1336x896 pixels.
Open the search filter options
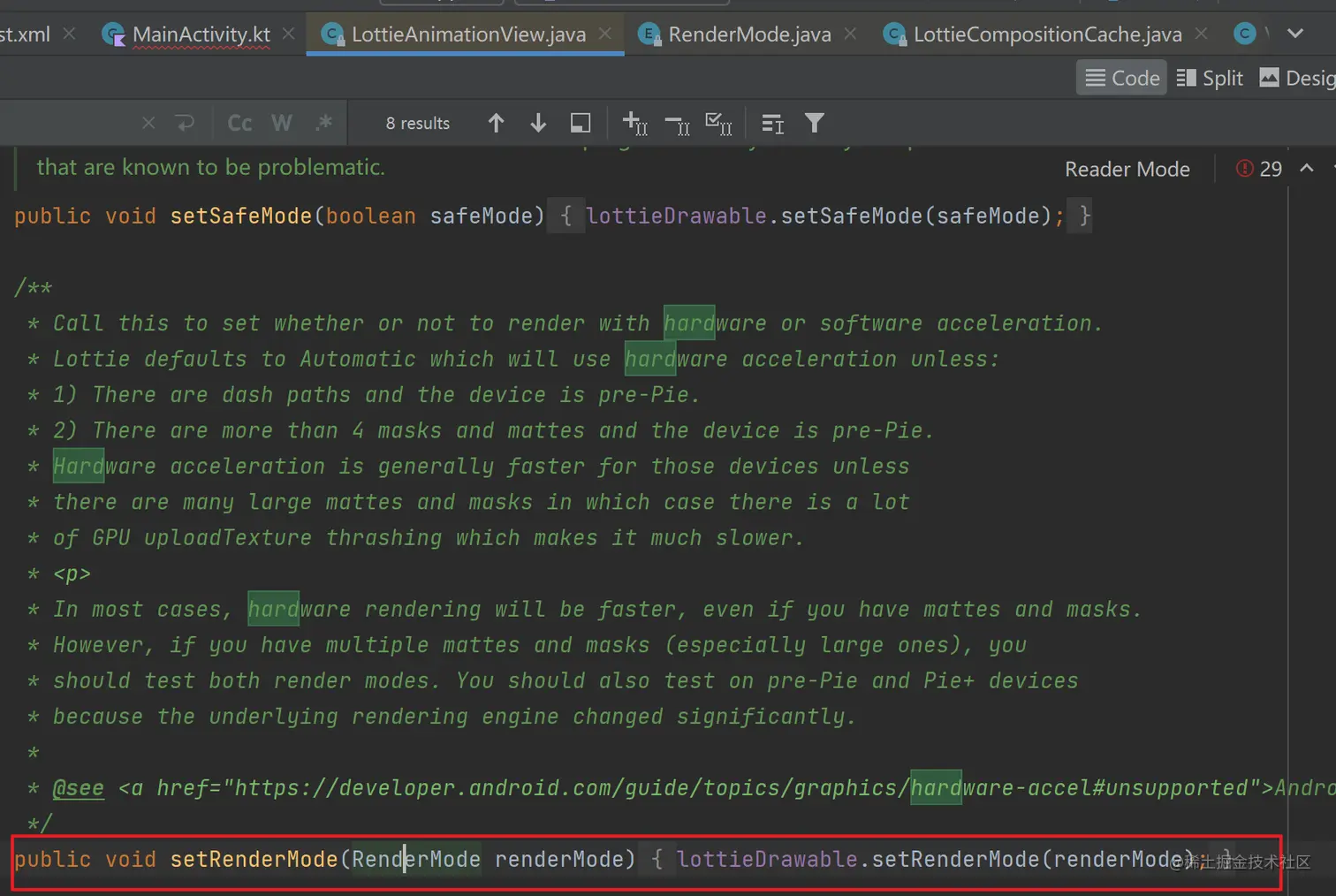(x=814, y=123)
